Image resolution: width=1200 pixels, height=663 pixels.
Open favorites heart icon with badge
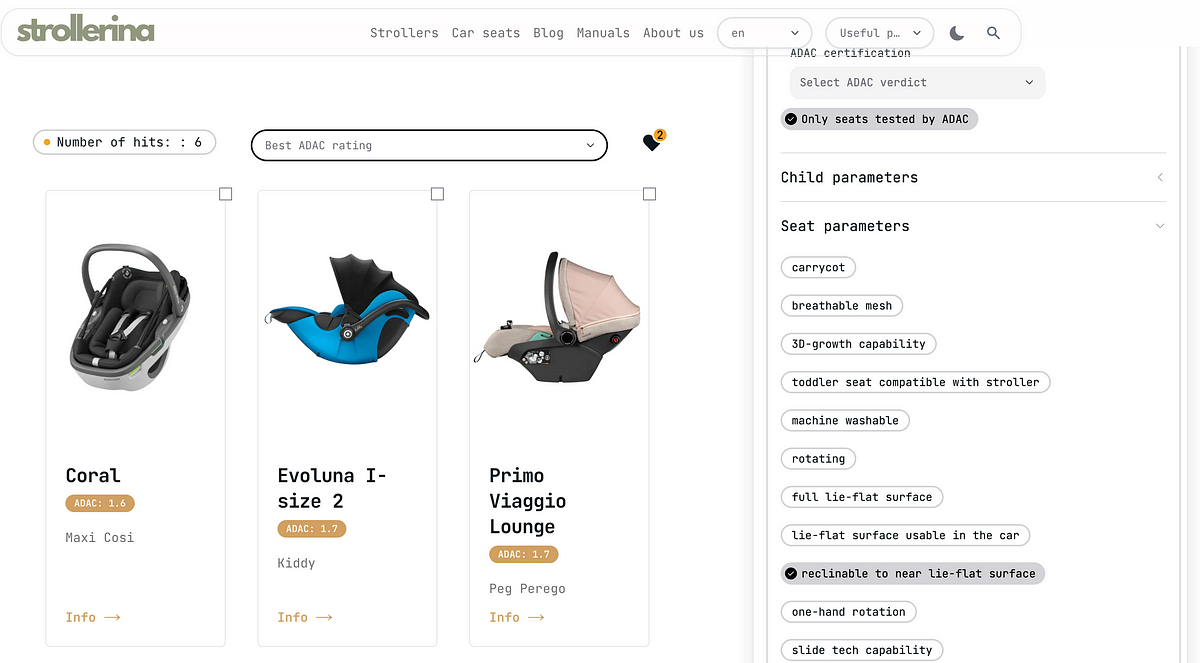[652, 142]
